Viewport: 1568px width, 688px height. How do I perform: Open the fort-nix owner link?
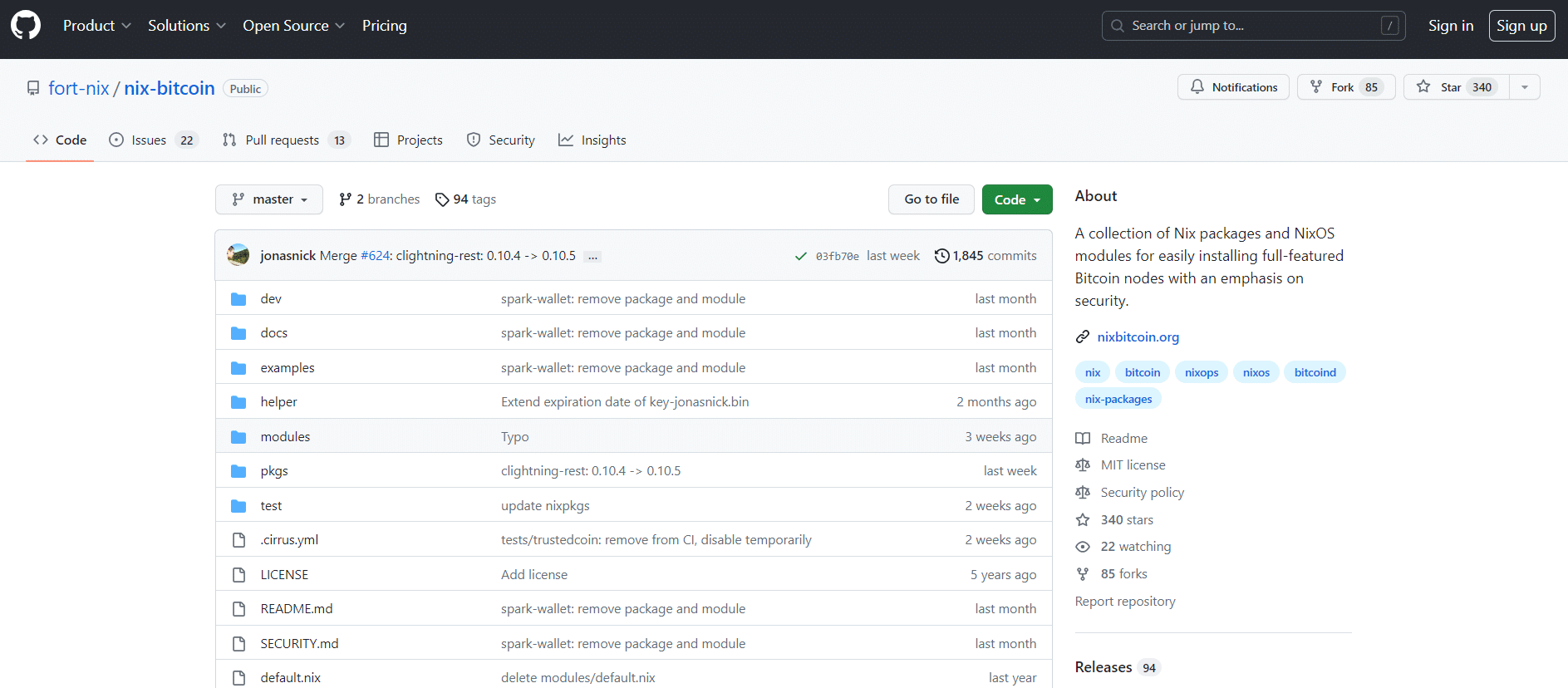point(79,88)
